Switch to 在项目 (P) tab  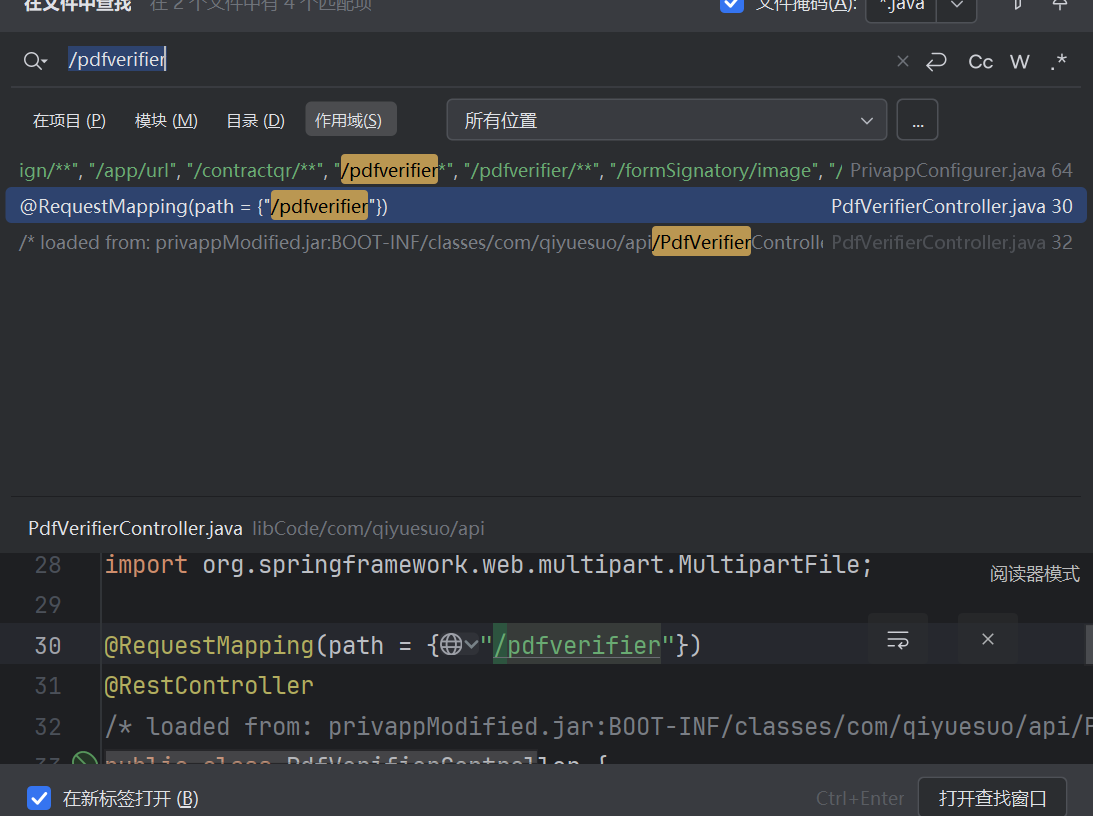pos(69,121)
